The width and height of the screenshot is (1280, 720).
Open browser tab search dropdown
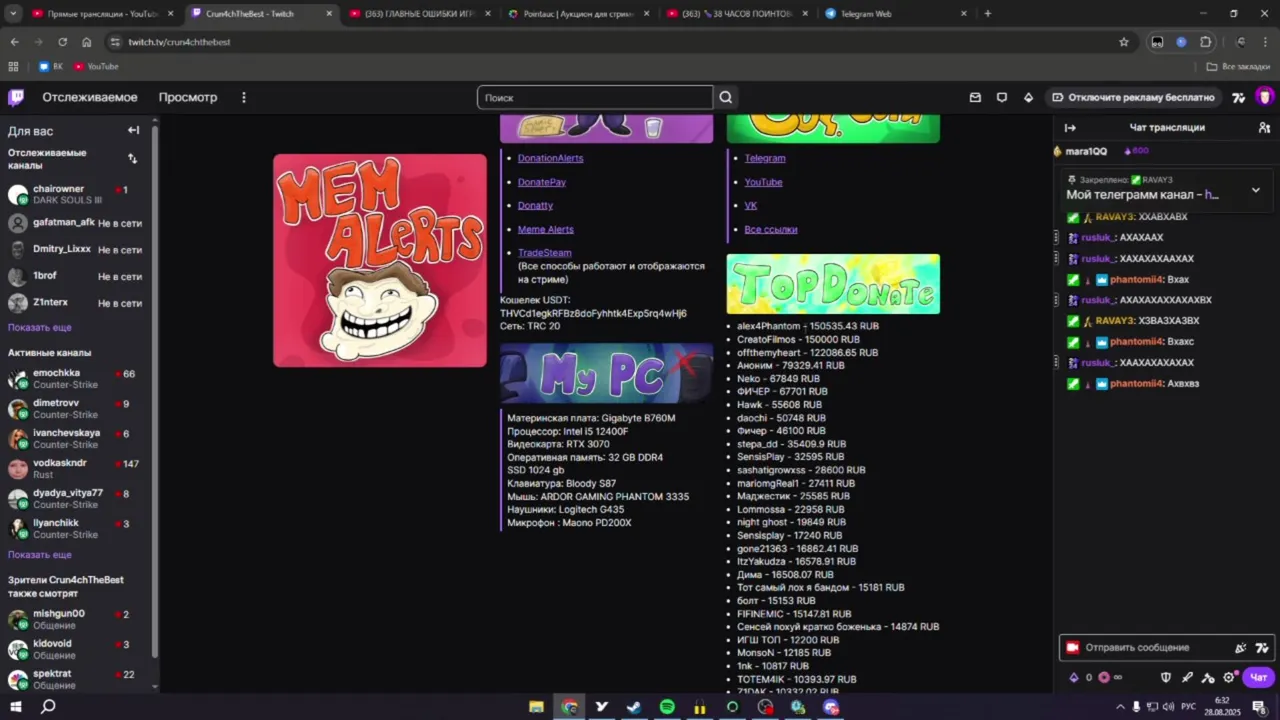13,14
